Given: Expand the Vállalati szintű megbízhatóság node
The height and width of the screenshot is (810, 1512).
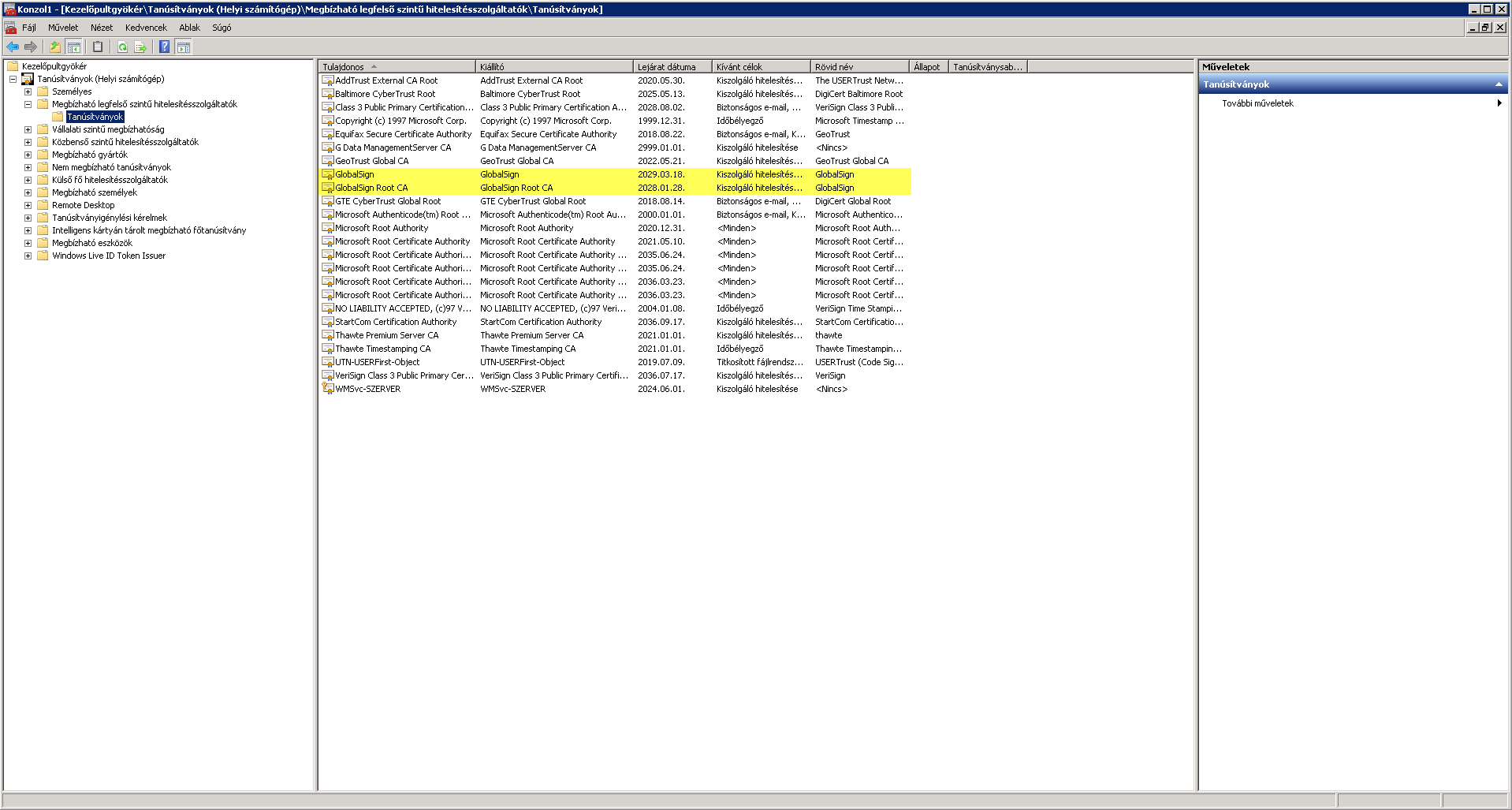Looking at the screenshot, I should coord(28,129).
